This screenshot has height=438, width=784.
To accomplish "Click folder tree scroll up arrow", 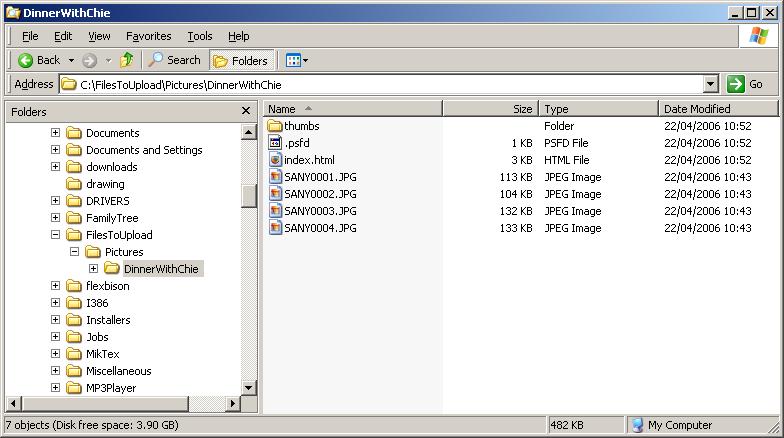I will pyautogui.click(x=248, y=132).
